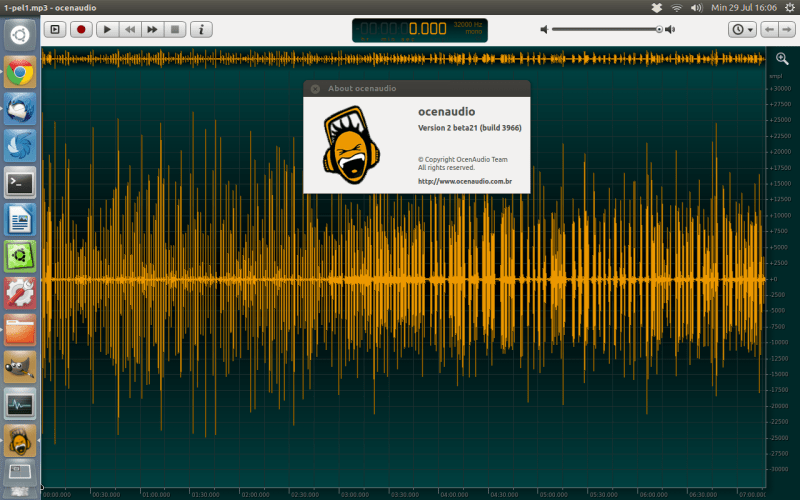Mute audio via the speaker icon
The image size is (800, 500).
pyautogui.click(x=544, y=30)
